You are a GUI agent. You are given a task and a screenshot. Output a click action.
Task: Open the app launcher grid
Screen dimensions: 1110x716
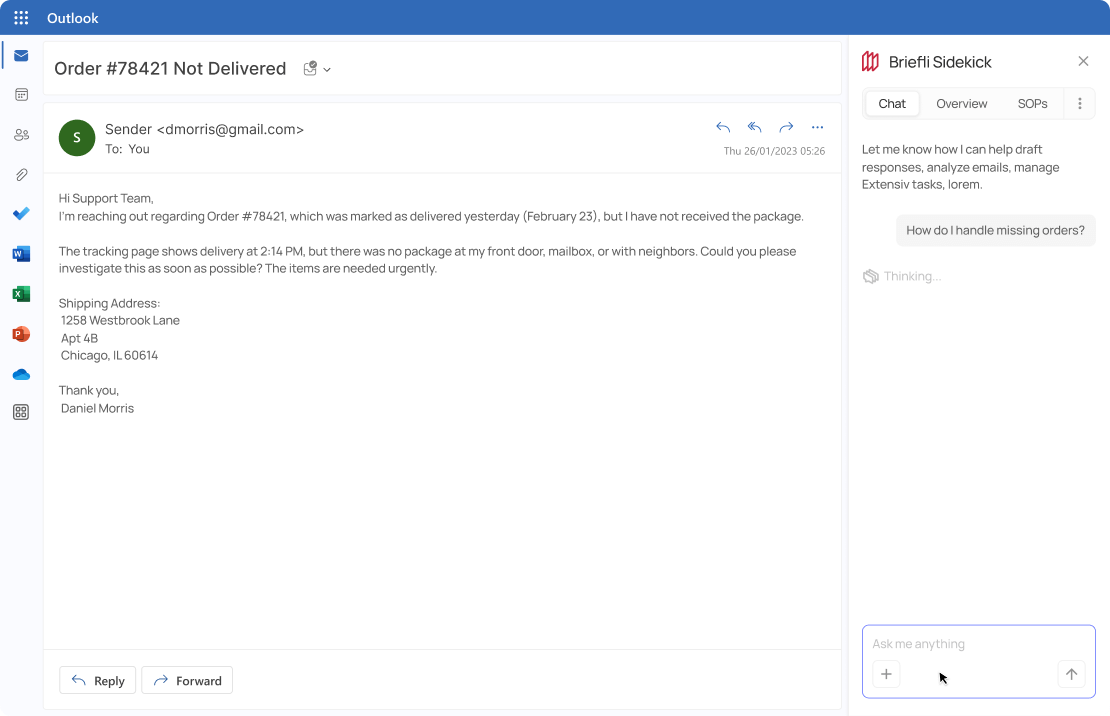pyautogui.click(x=19, y=17)
